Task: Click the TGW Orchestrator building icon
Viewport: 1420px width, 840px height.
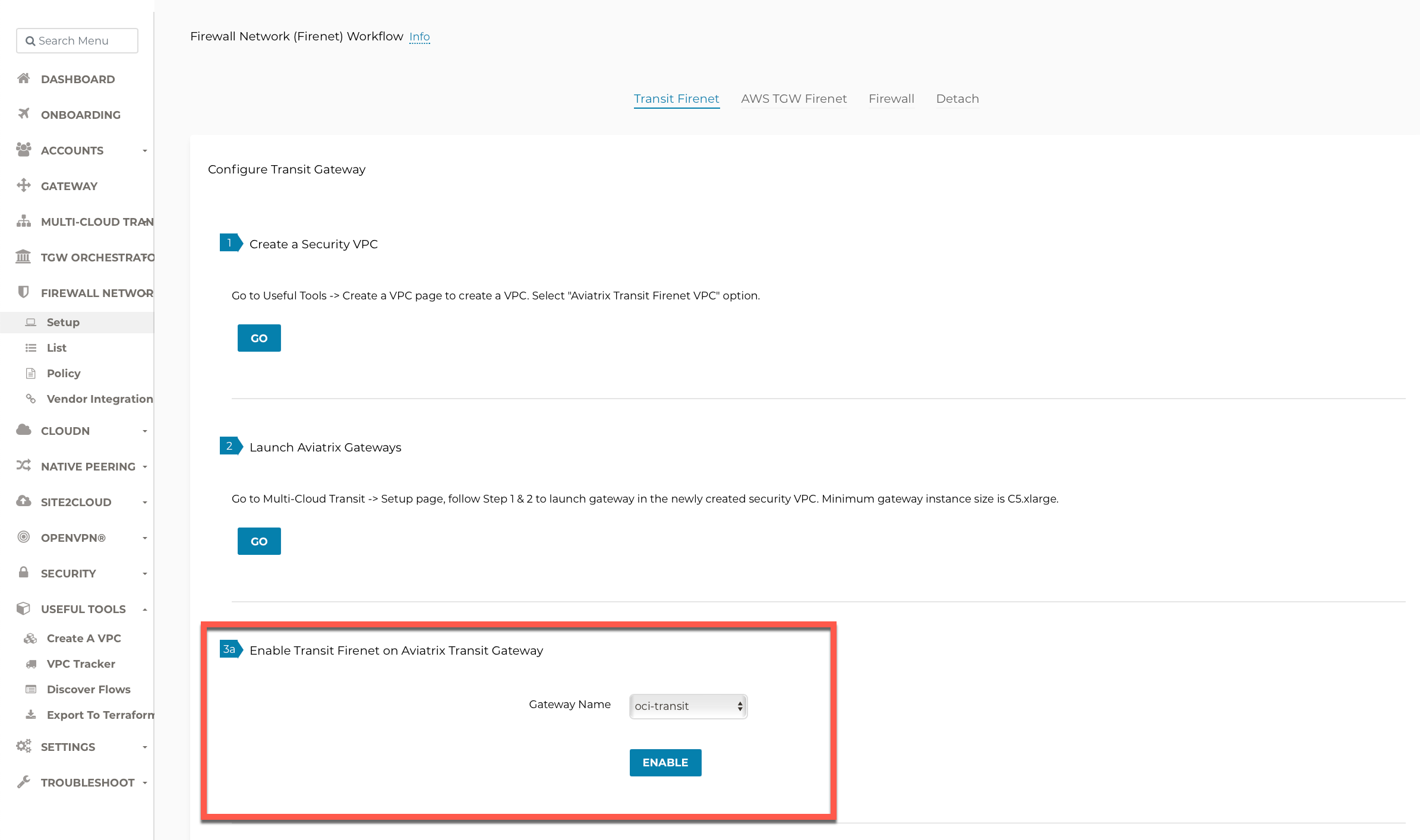Action: (x=23, y=257)
